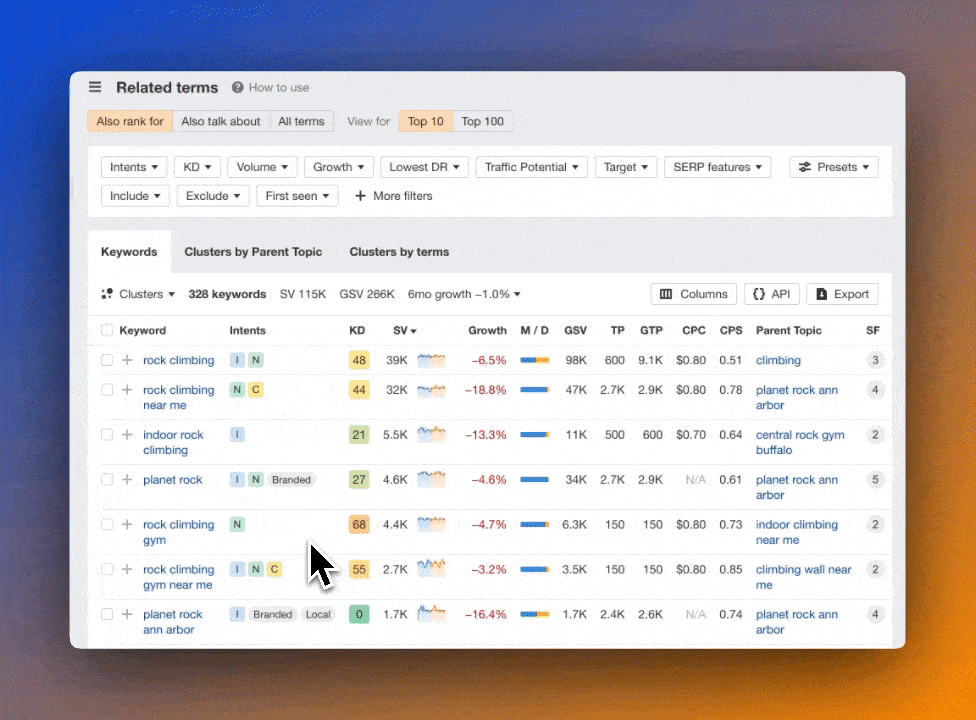
Task: Click the plus icon next to rock climbing
Action: [127, 360]
